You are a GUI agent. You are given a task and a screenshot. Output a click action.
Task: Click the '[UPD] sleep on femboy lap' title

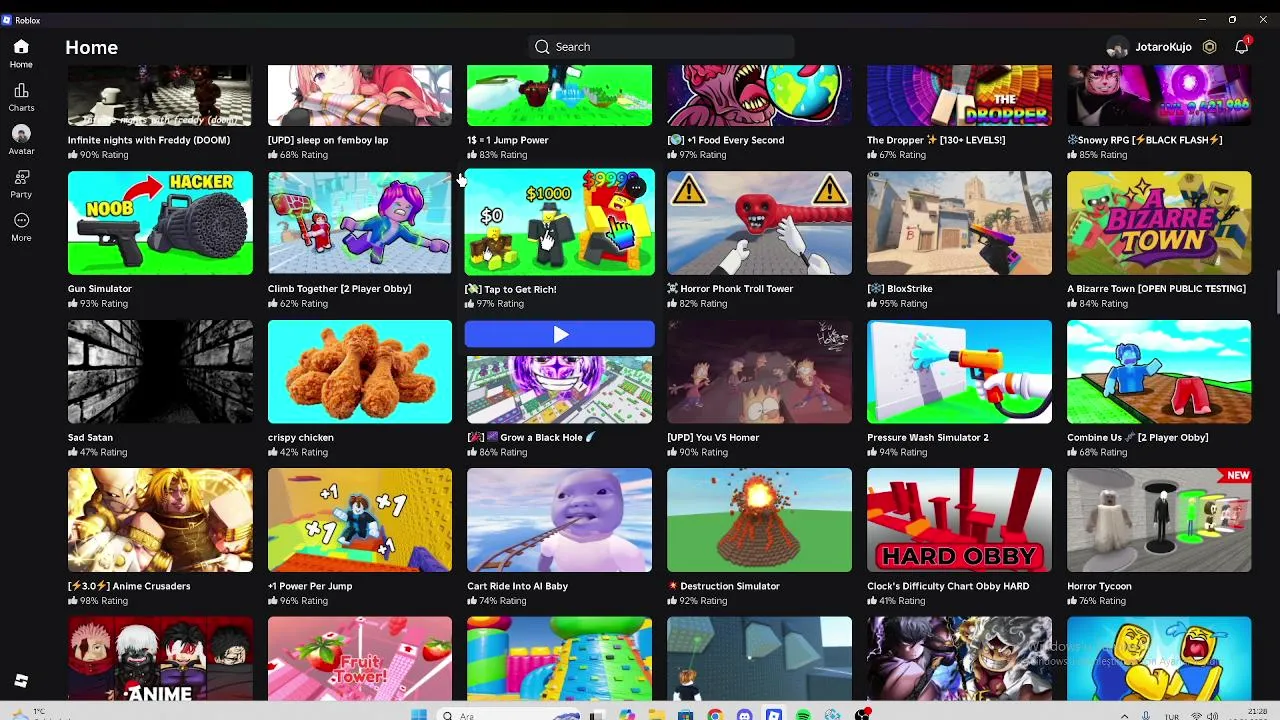tap(328, 140)
